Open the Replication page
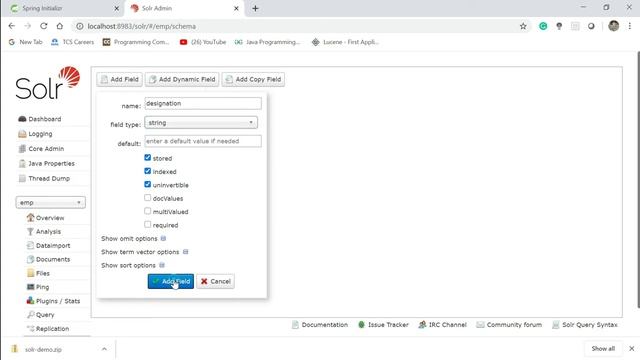Viewport: 640px width, 360px height. click(48, 329)
